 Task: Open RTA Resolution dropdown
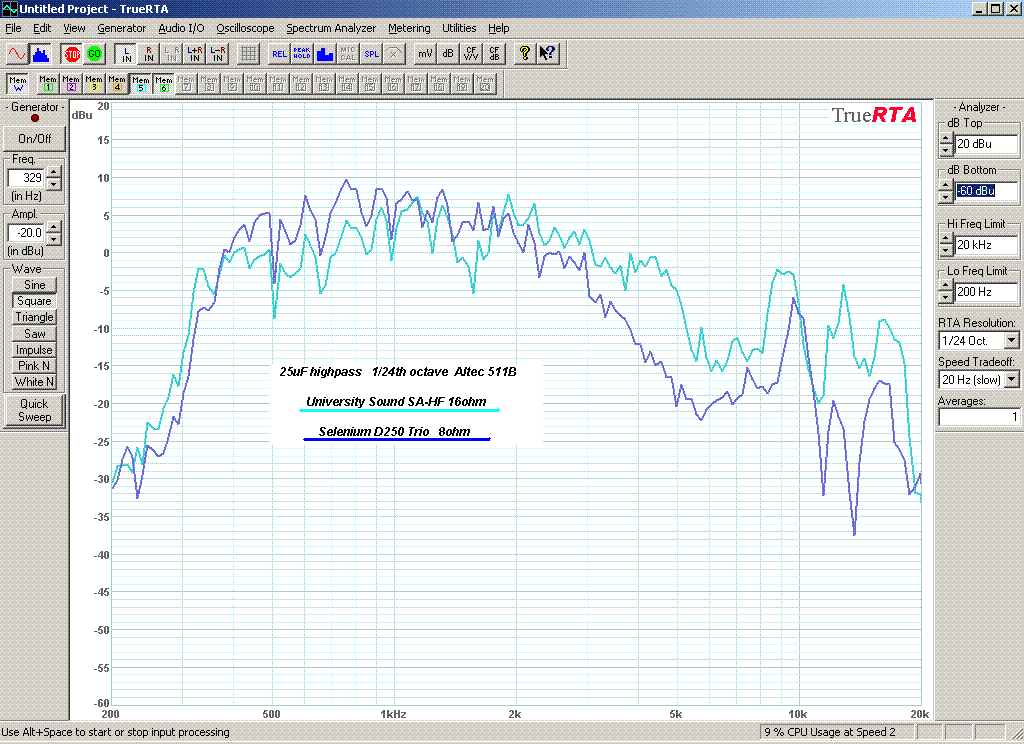pos(1011,340)
